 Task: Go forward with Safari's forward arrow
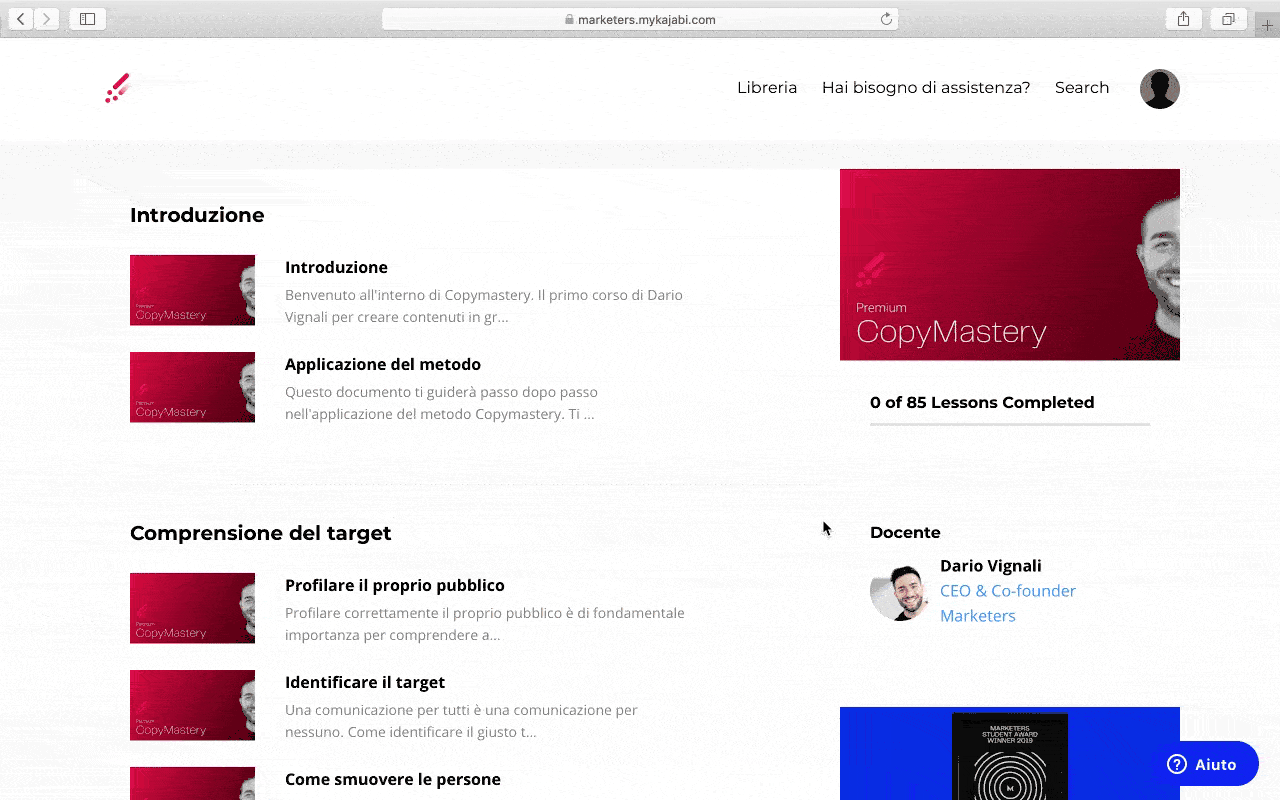pos(46,19)
